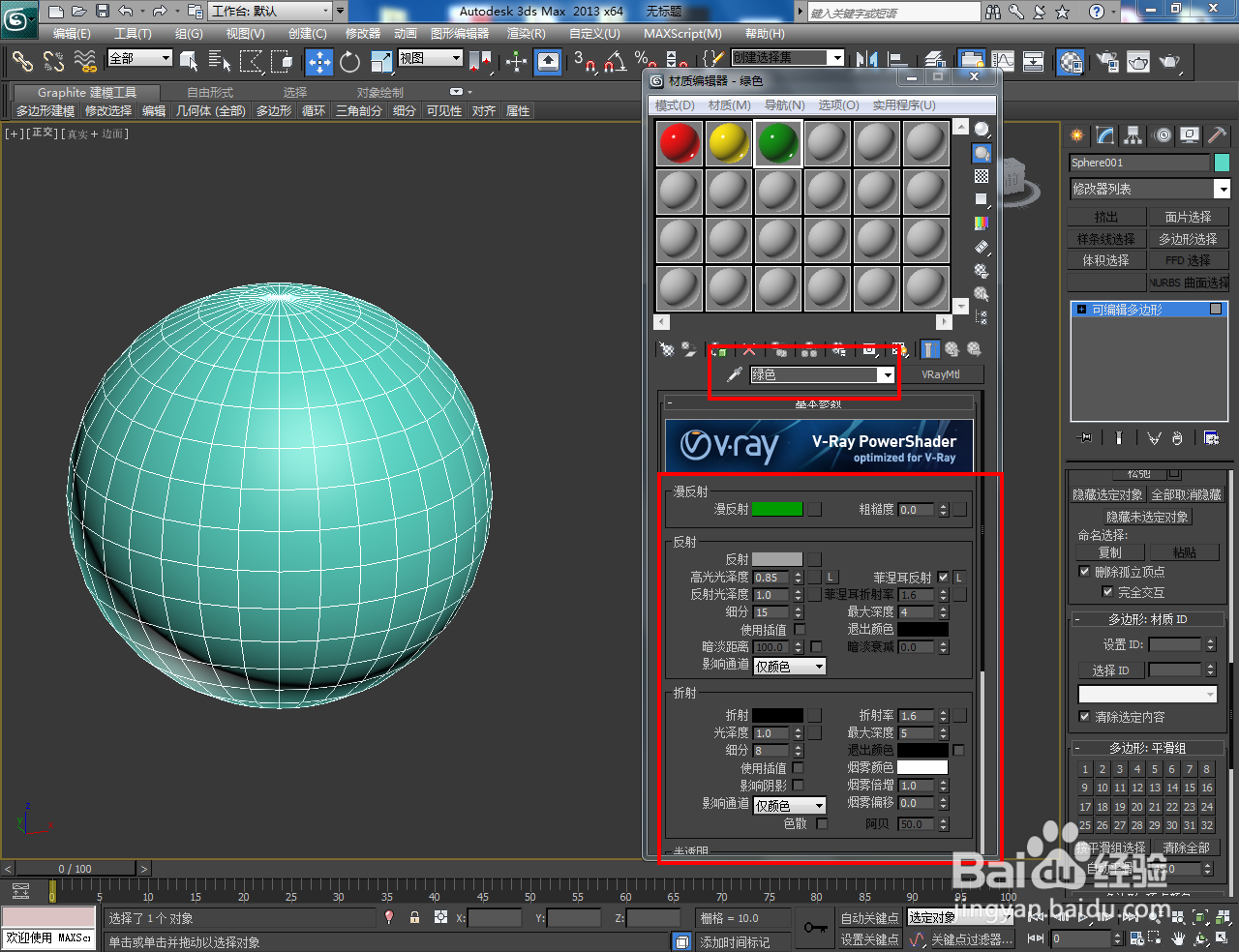Select the yellow material sample slot

(729, 143)
